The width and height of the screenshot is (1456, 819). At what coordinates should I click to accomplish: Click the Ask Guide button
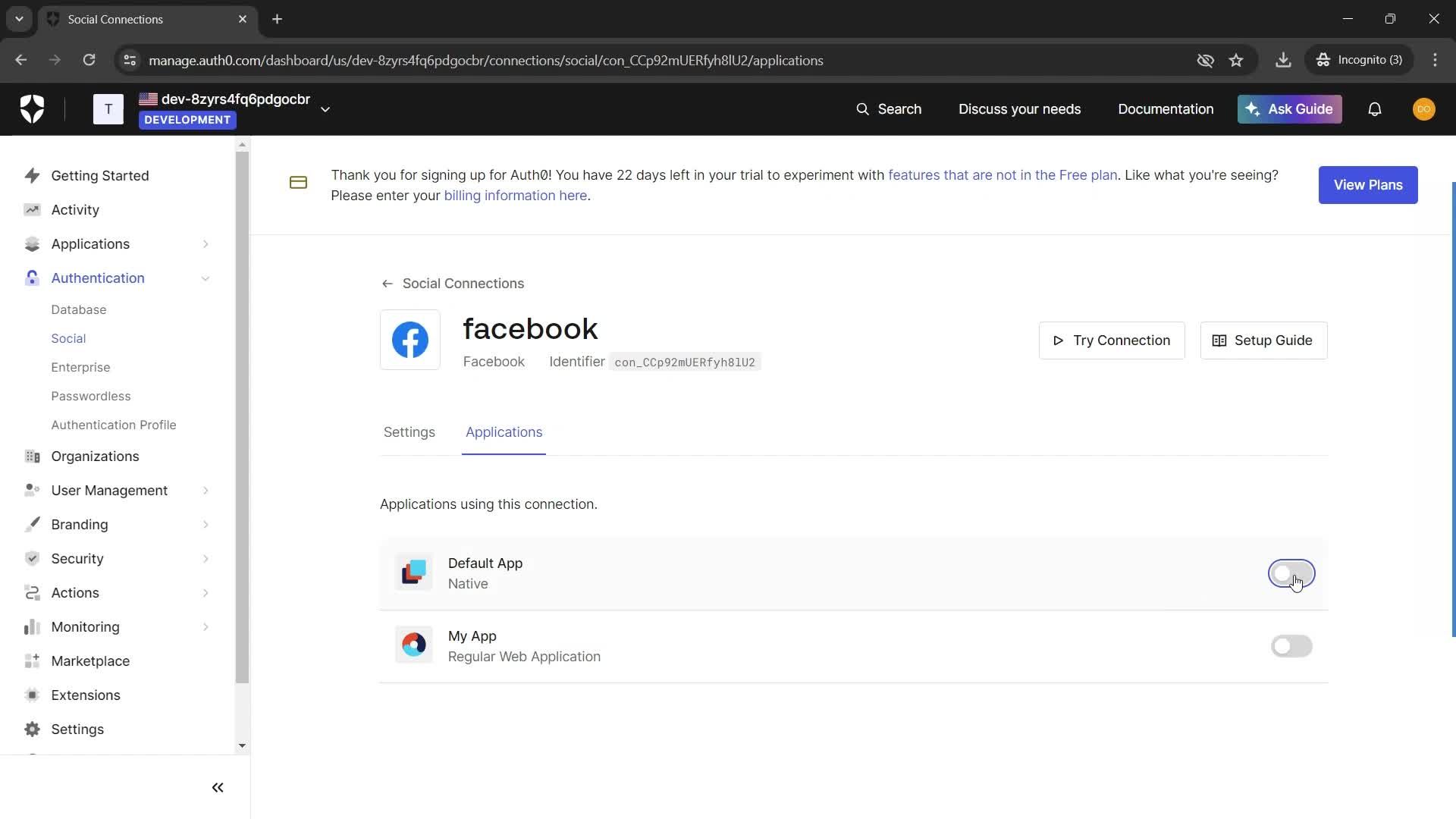click(x=1290, y=109)
